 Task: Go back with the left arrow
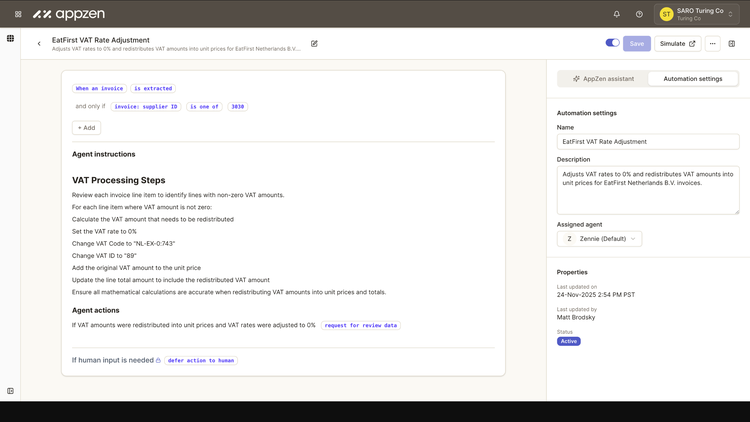(39, 44)
